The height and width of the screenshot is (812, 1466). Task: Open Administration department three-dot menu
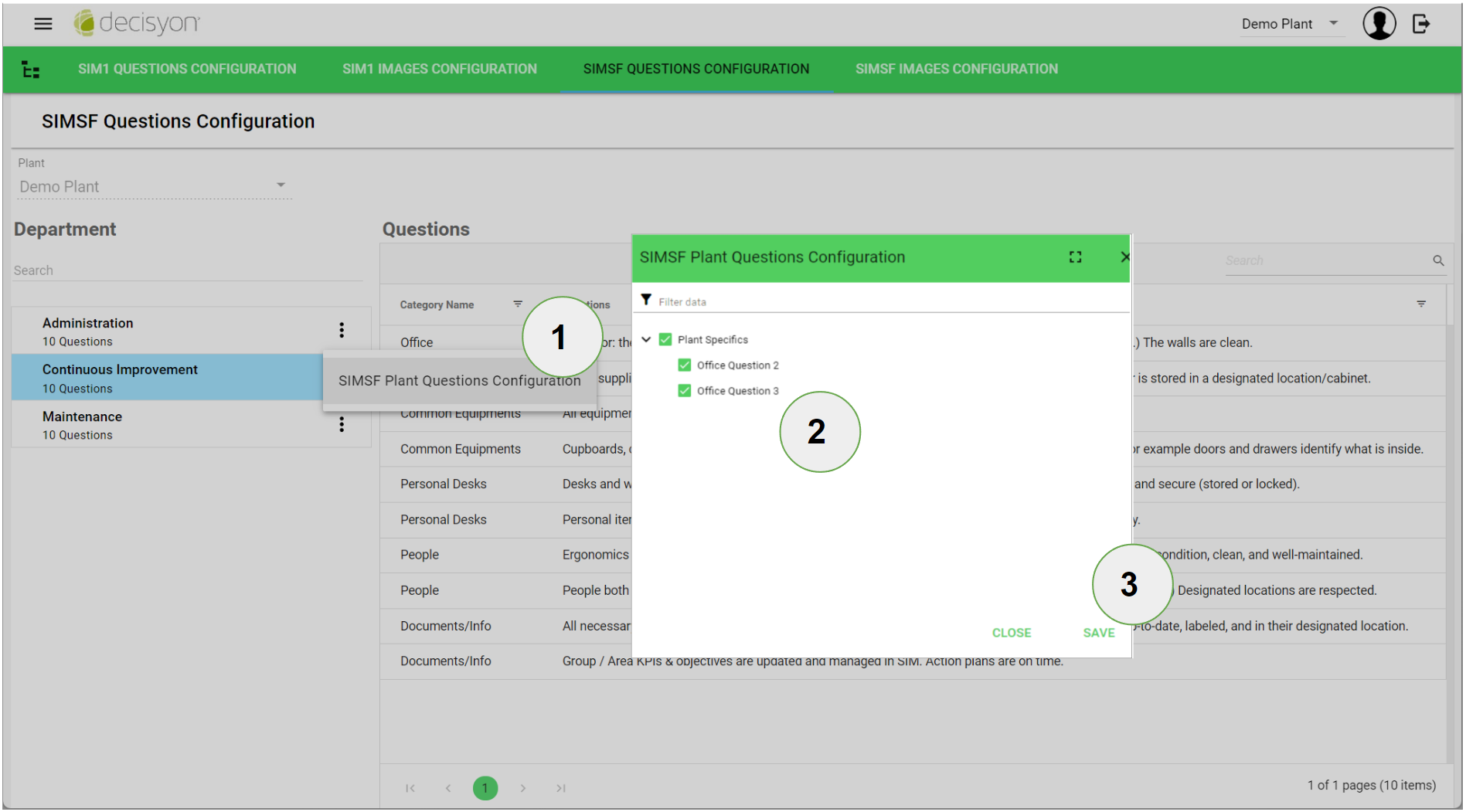point(342,331)
